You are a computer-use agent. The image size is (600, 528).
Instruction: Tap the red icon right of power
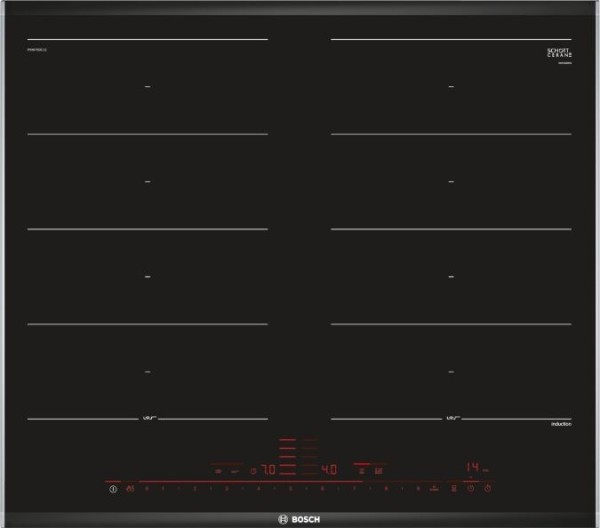click(x=130, y=489)
